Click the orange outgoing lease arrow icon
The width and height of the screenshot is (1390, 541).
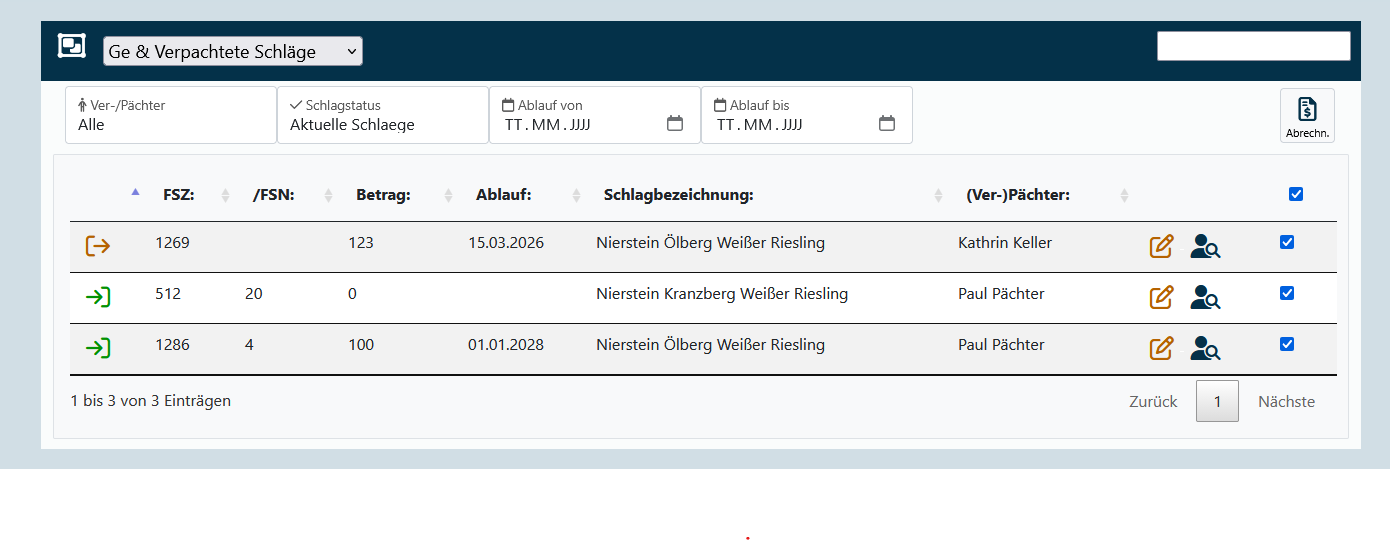point(98,246)
